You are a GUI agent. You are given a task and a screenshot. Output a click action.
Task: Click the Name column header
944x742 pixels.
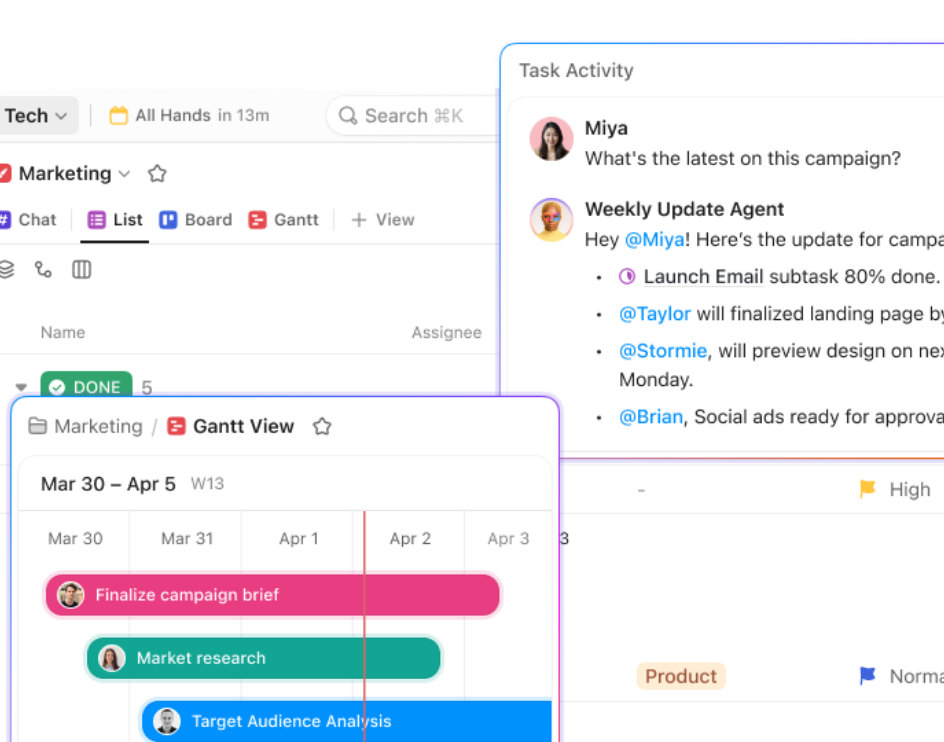pyautogui.click(x=63, y=332)
